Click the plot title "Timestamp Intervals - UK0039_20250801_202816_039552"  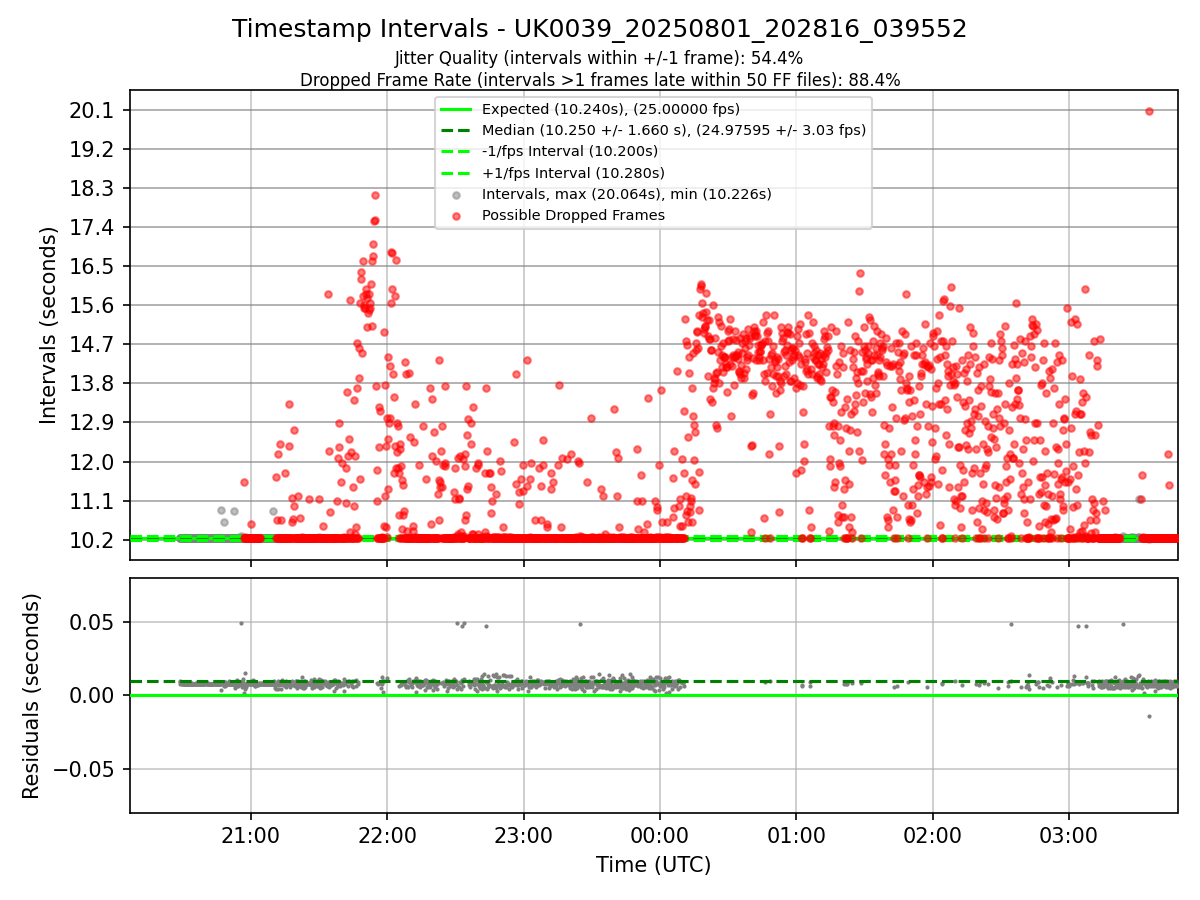pos(599,29)
